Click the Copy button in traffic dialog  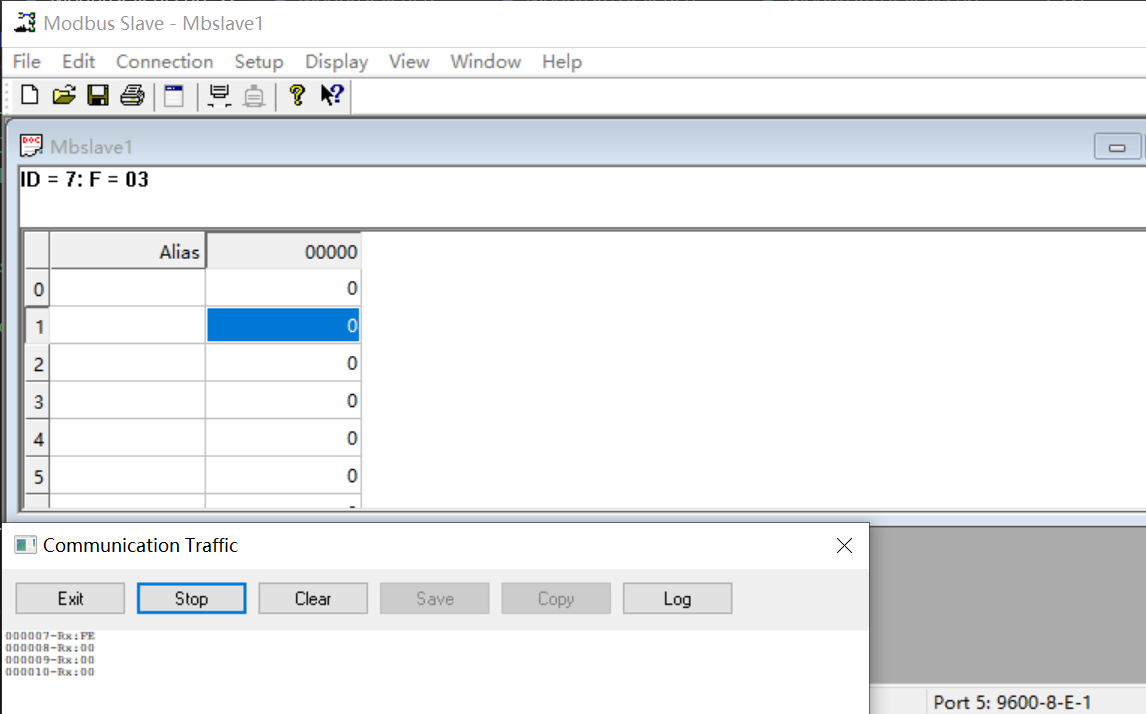pos(556,599)
